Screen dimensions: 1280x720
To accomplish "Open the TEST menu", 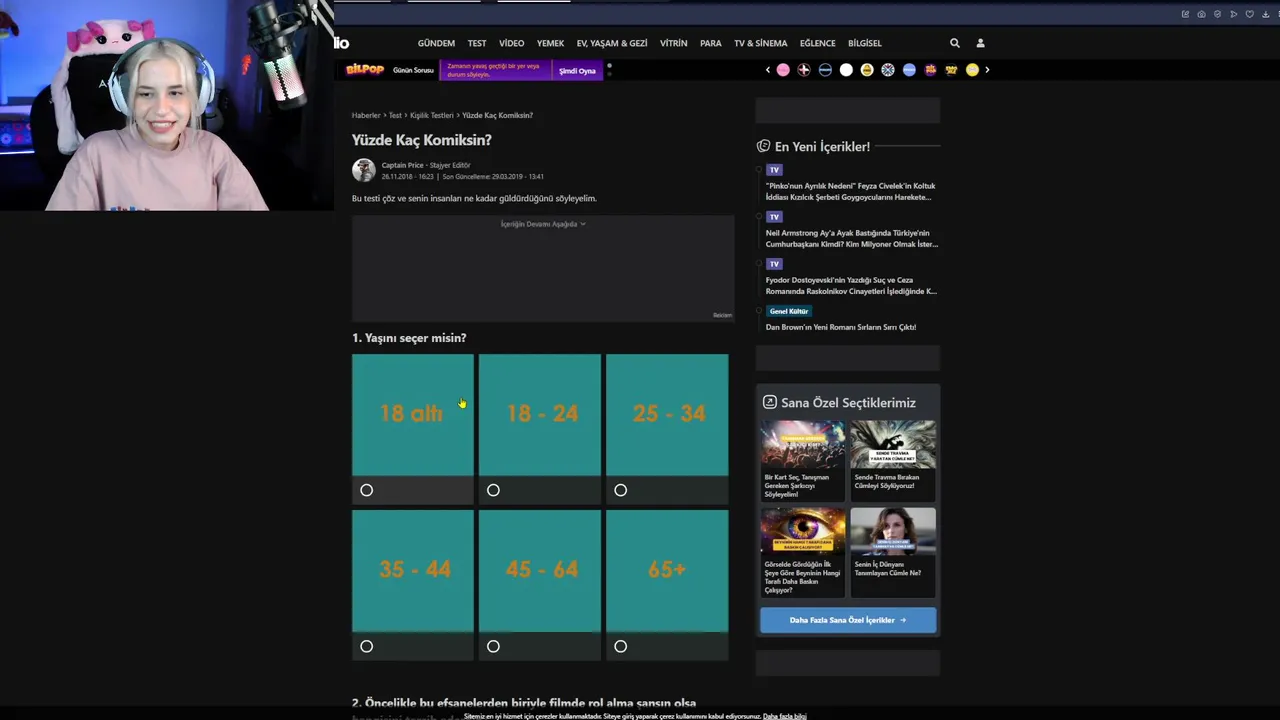I will click(x=477, y=43).
